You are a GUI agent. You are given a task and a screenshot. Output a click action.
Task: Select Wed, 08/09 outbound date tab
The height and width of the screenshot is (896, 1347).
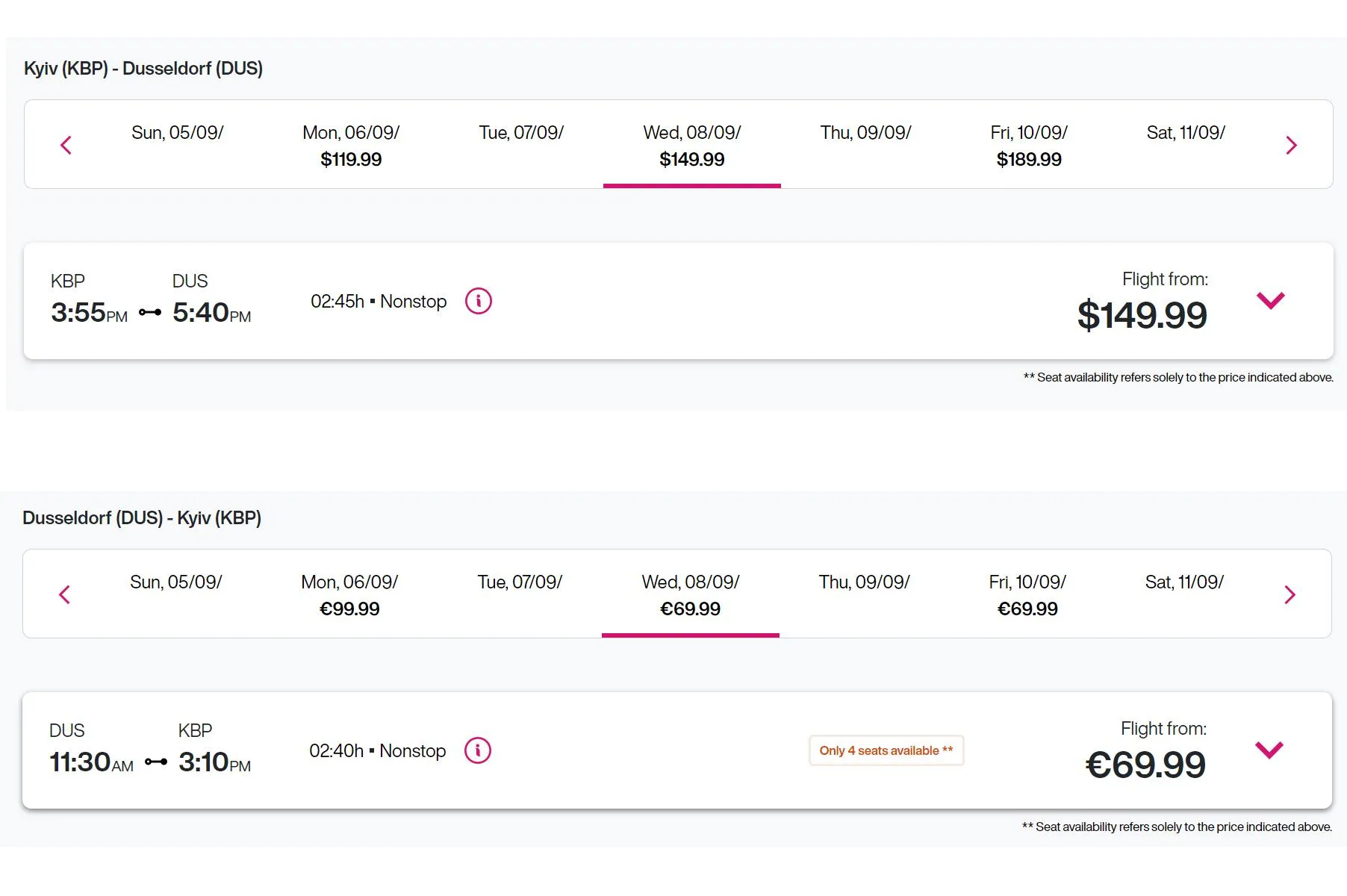691,146
